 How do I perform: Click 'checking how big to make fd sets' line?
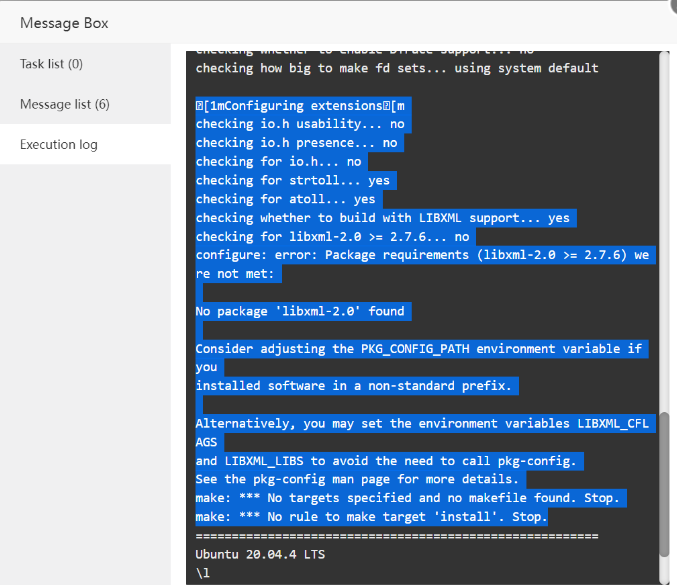(396, 68)
